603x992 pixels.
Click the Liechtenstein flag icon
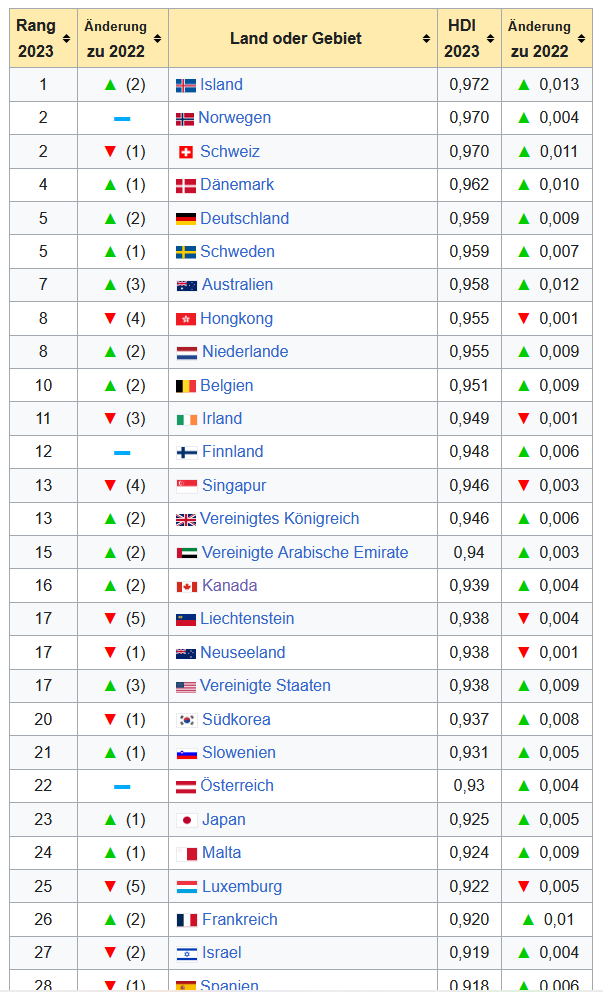[x=185, y=619]
